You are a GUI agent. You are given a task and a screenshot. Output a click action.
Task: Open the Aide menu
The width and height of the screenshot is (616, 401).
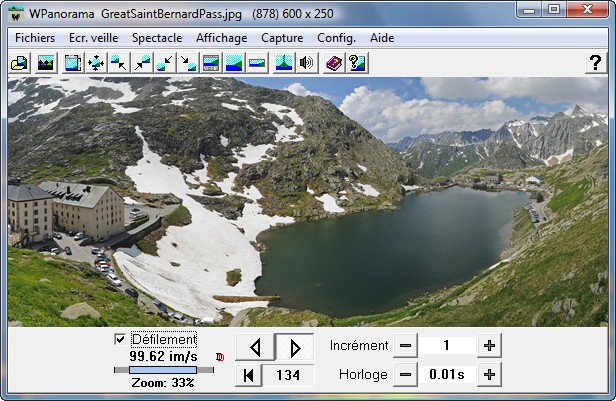(x=382, y=38)
